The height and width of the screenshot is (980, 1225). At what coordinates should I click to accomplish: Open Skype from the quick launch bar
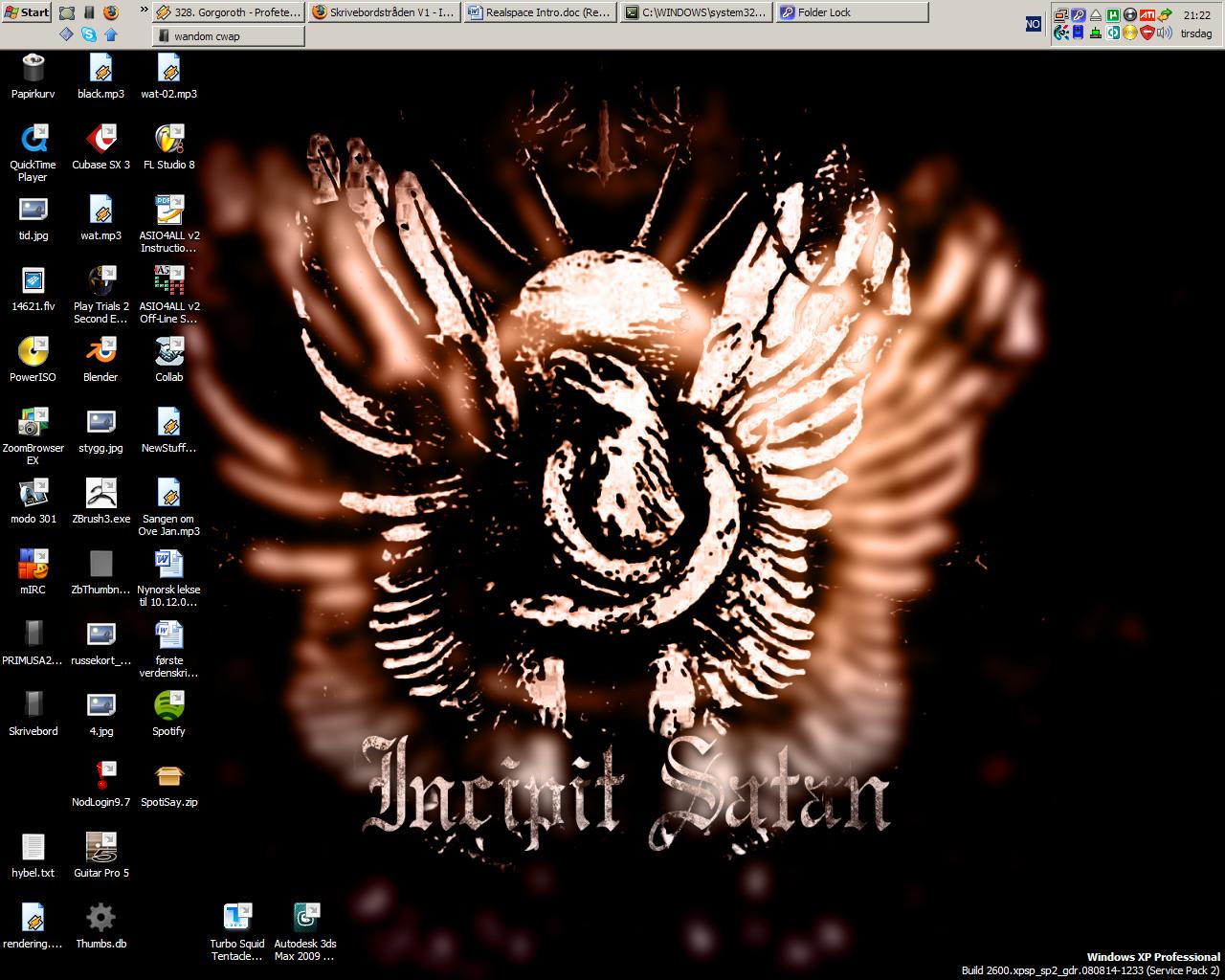pos(88,33)
